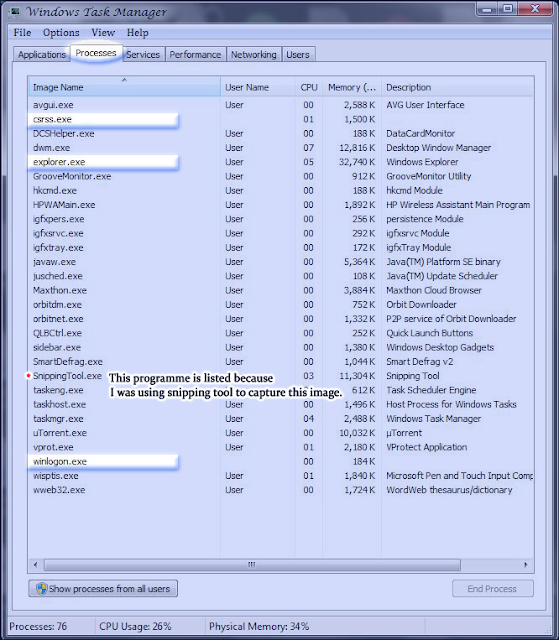Select the javaw.exe process
This screenshot has height=640, width=559.
[281, 262]
